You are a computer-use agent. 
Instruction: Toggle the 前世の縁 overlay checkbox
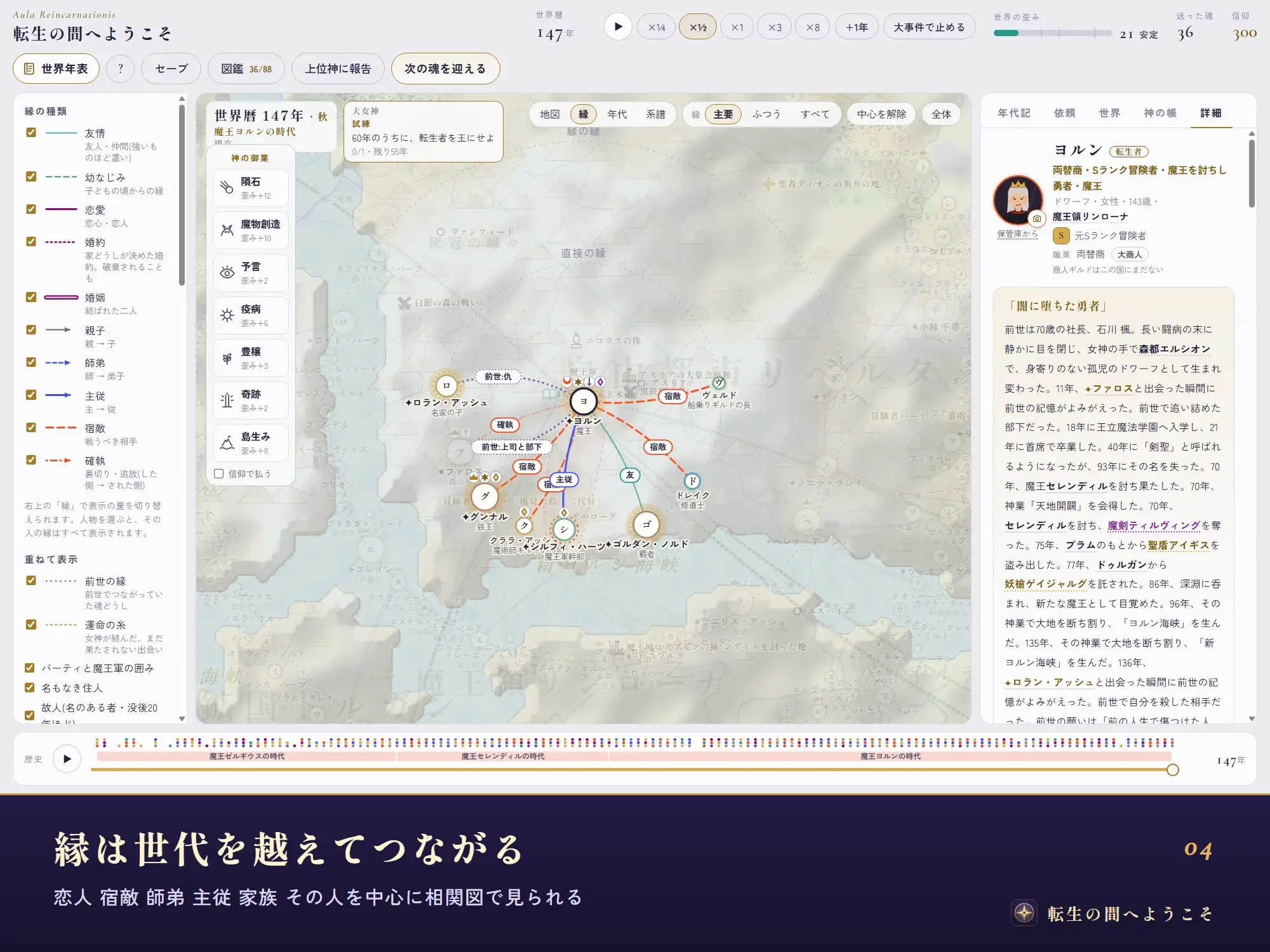click(30, 581)
